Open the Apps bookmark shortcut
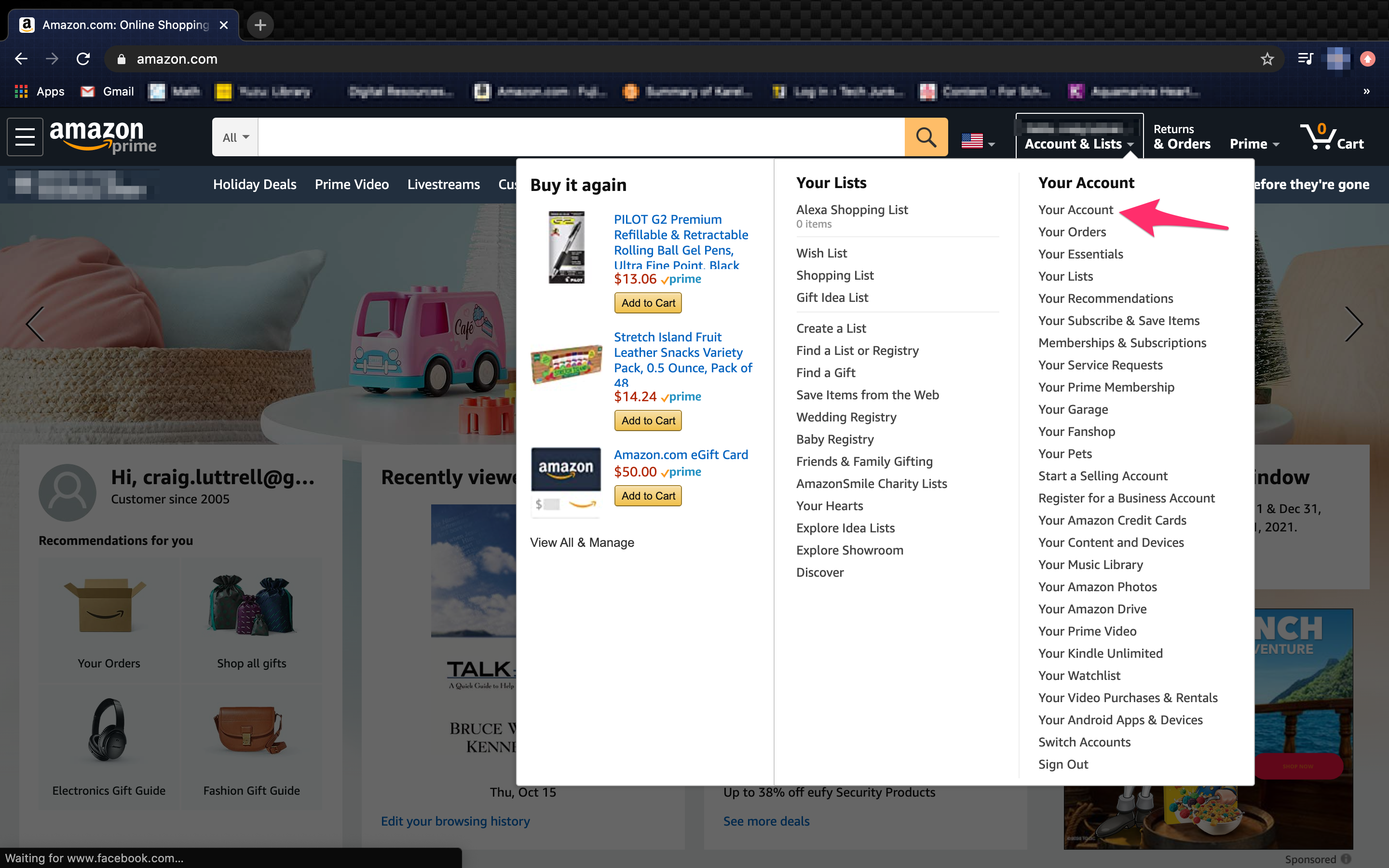 pyautogui.click(x=40, y=91)
